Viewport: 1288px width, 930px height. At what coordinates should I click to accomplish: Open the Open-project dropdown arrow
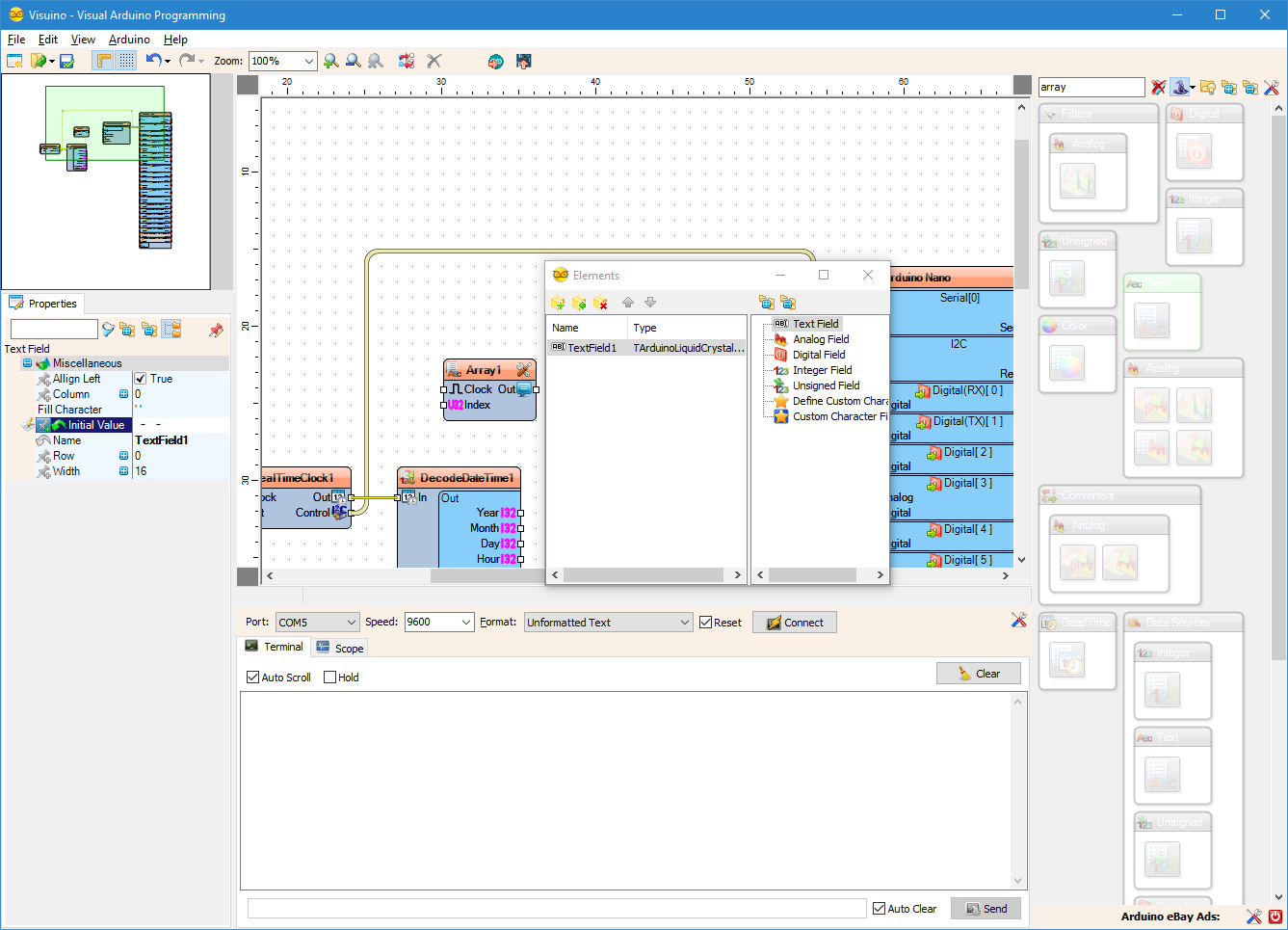(x=51, y=62)
